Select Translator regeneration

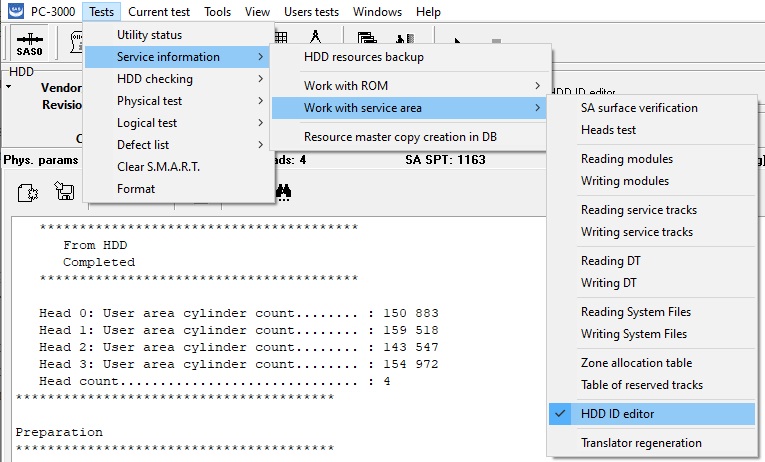641,443
